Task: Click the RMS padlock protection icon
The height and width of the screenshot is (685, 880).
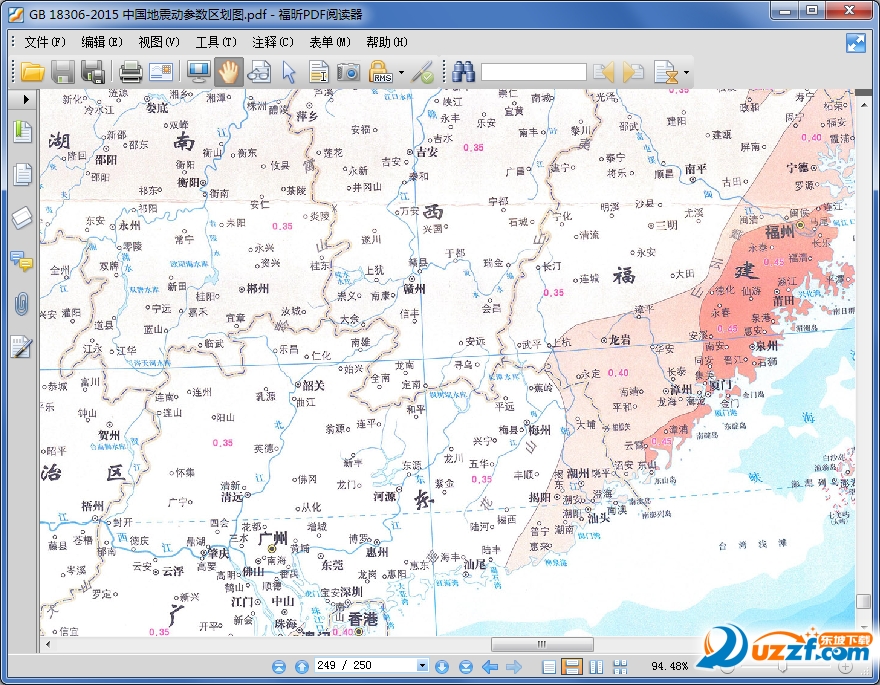Action: coord(381,72)
